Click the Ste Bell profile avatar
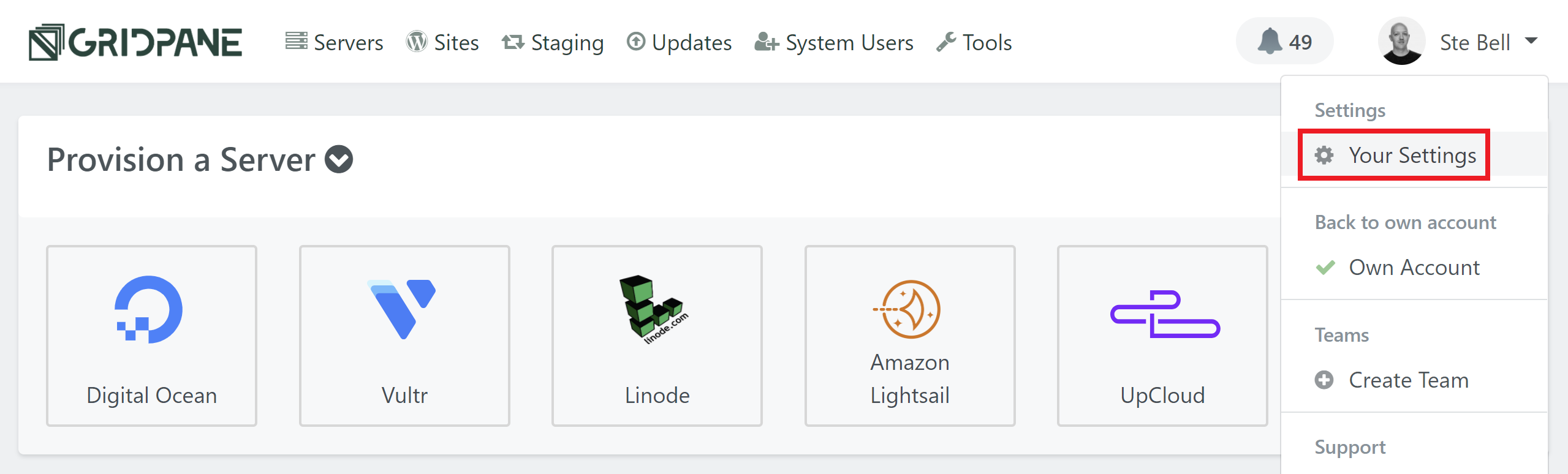 coord(1401,41)
